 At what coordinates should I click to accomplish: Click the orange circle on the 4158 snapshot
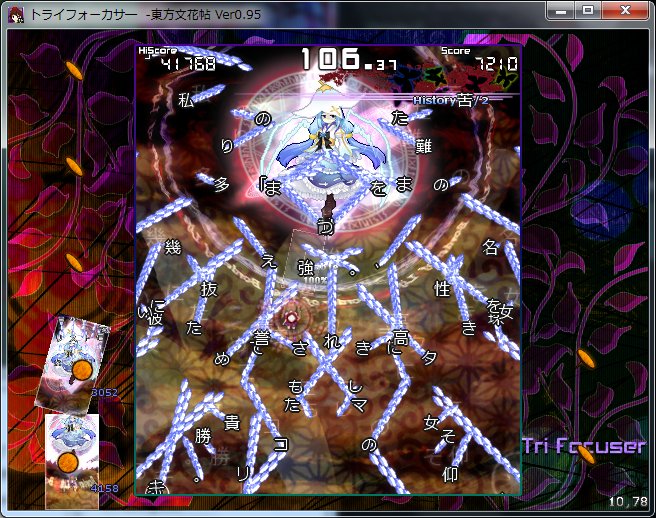(67, 462)
